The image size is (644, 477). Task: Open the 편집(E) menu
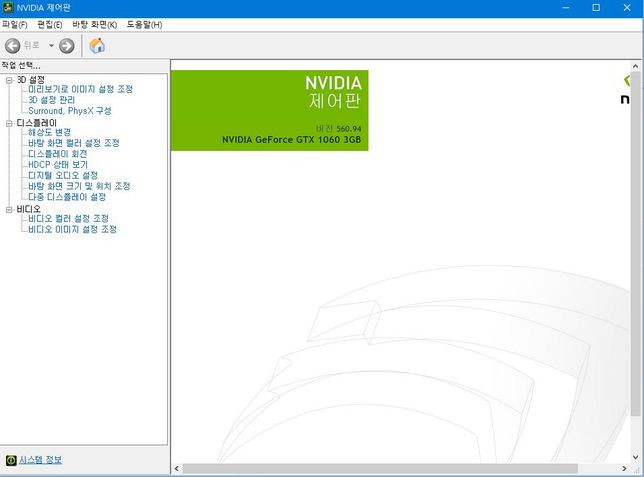click(x=50, y=24)
